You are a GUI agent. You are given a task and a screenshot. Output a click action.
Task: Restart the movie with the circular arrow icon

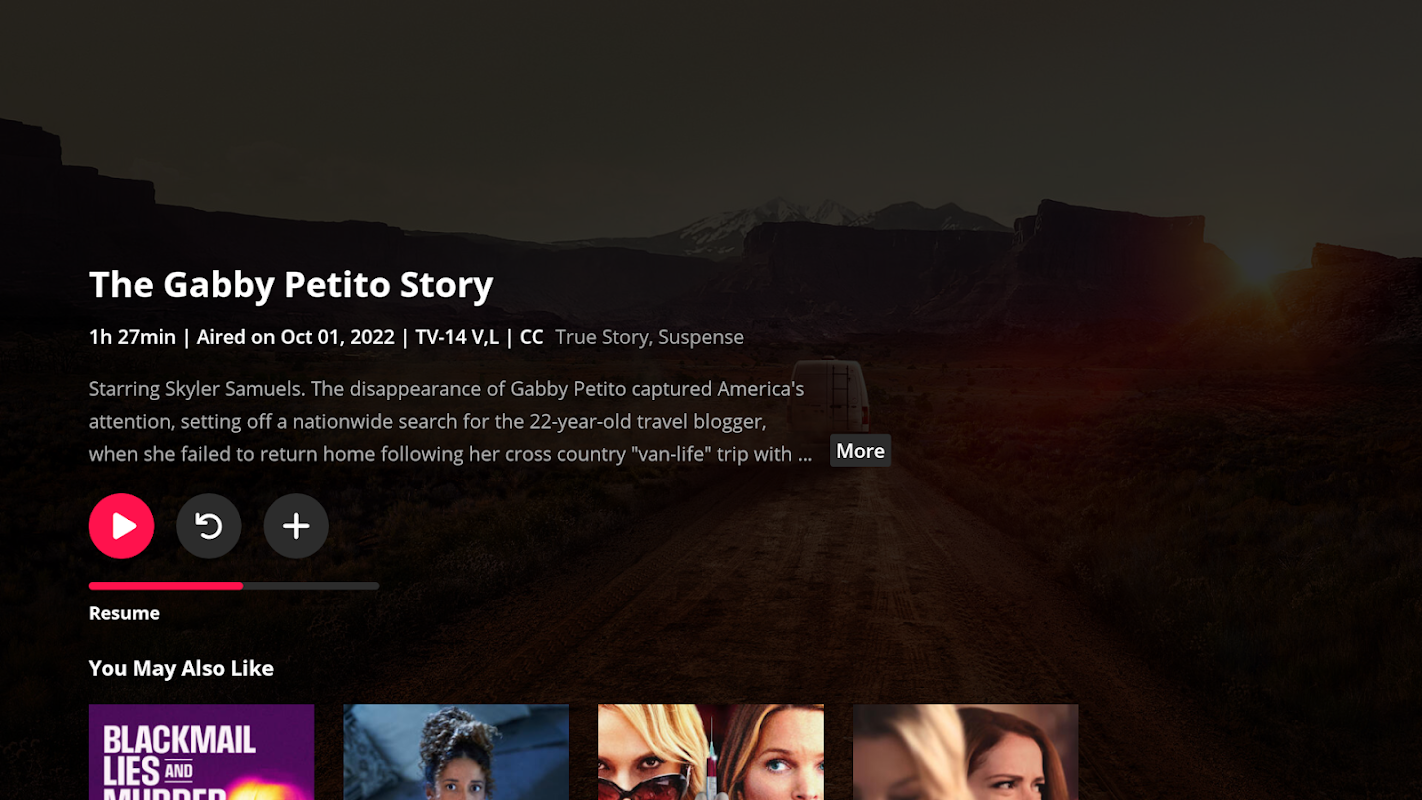pyautogui.click(x=209, y=526)
